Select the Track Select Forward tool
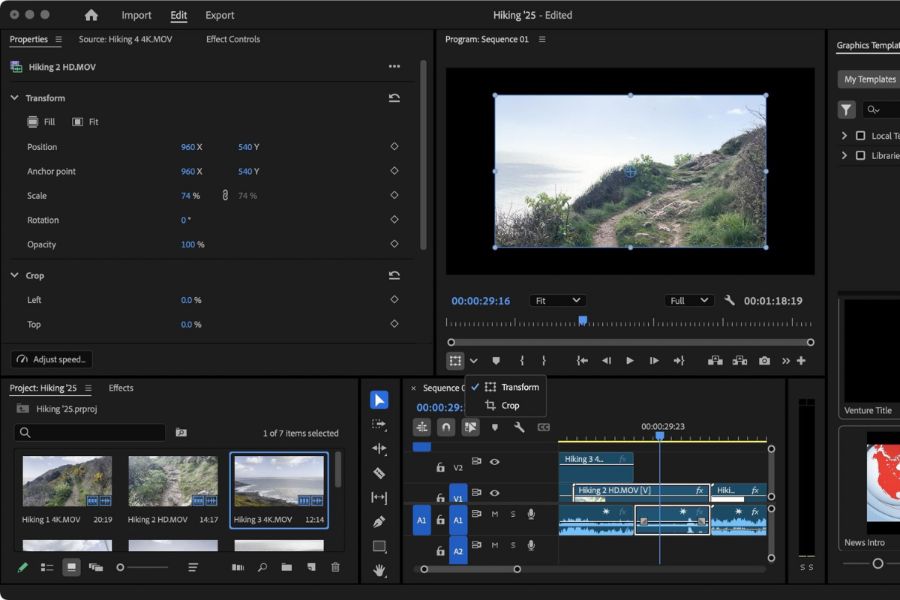 point(379,424)
